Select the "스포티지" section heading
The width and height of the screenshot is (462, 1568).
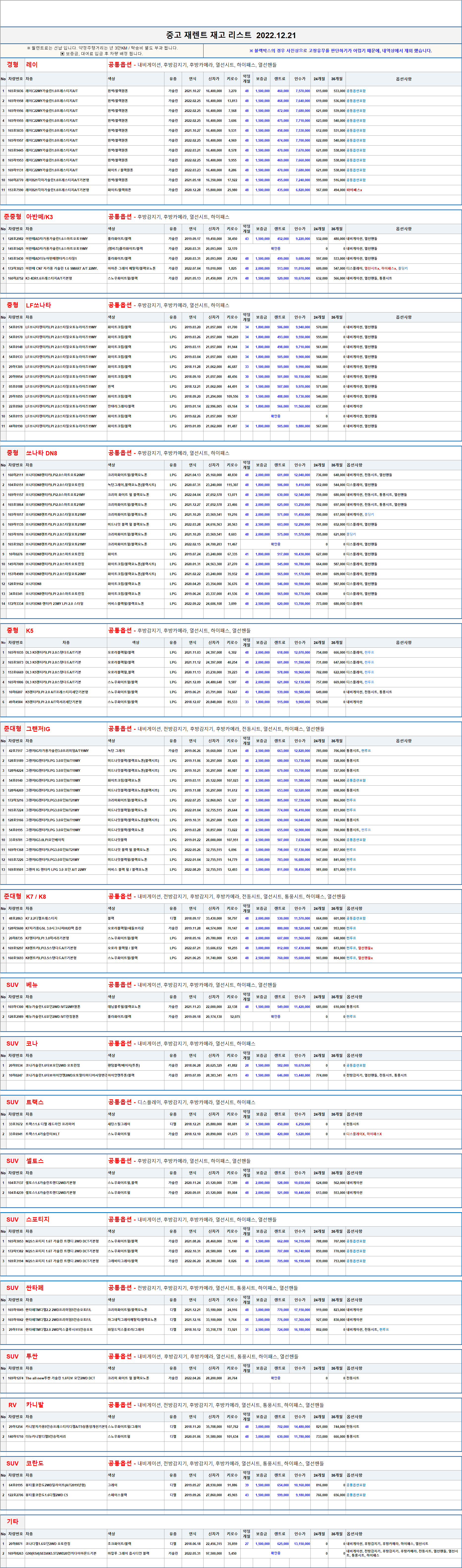pyautogui.click(x=38, y=1219)
